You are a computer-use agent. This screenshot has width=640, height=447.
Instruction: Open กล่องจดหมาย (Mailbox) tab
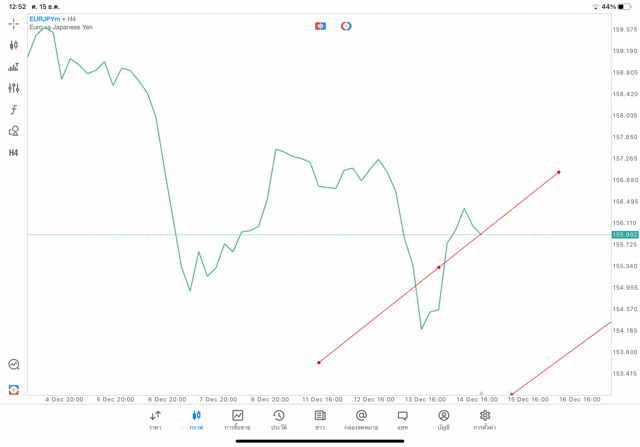click(x=361, y=420)
